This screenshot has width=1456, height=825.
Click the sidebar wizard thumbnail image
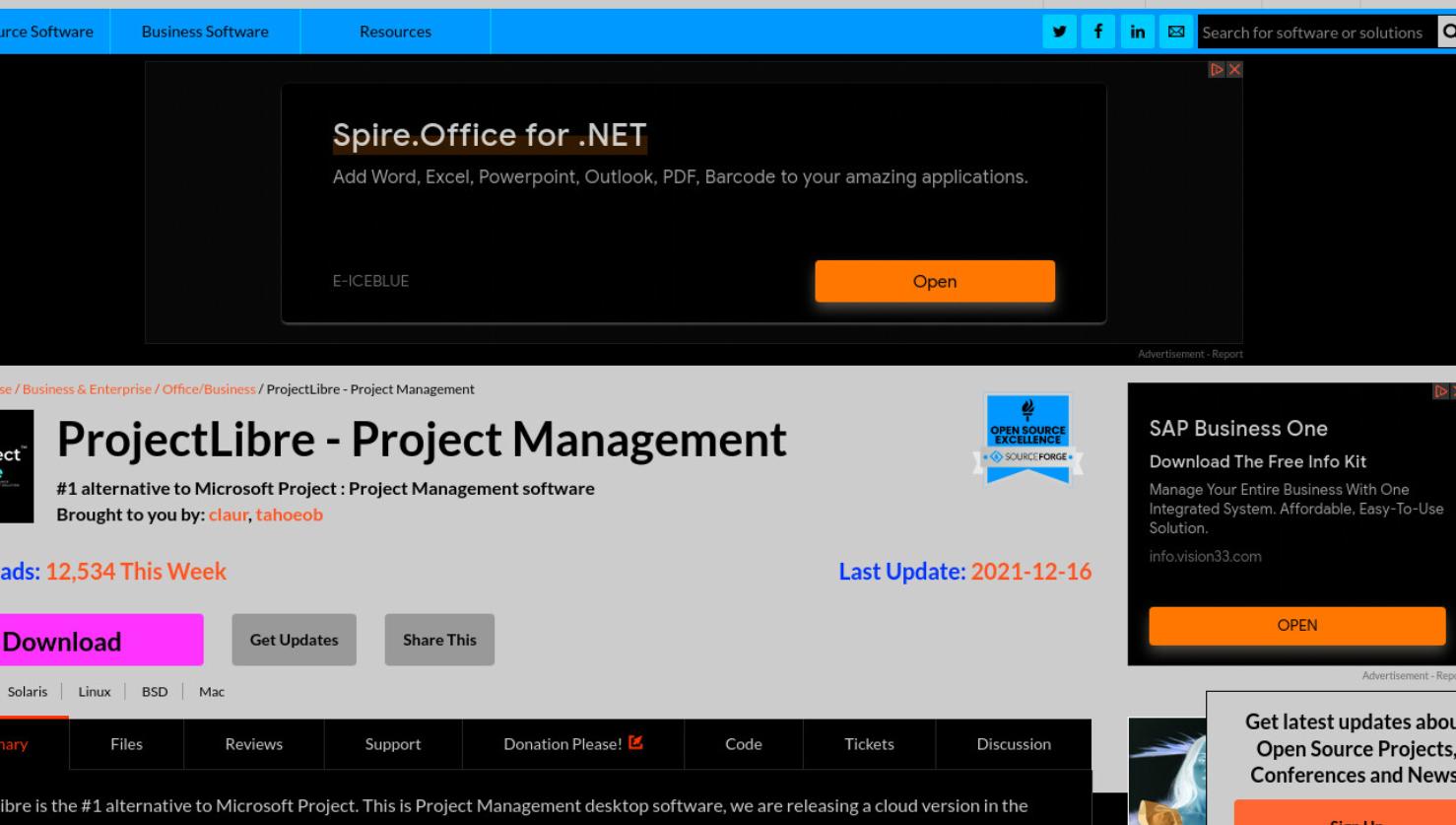[x=1166, y=771]
